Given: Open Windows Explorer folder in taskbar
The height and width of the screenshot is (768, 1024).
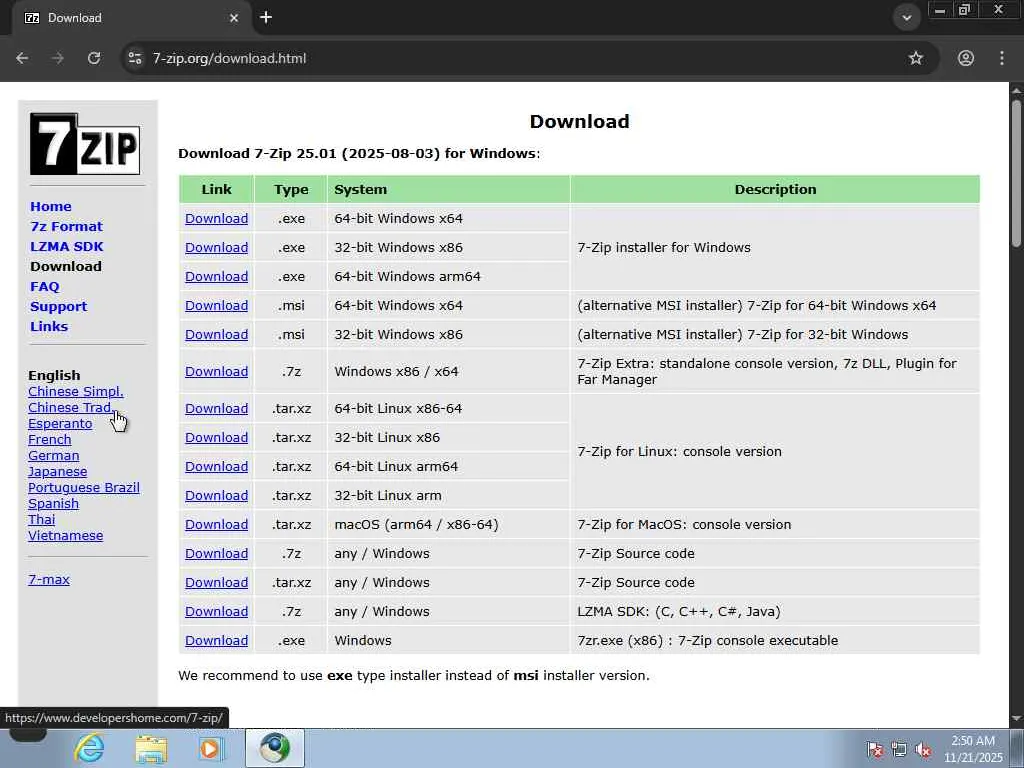Looking at the screenshot, I should [151, 748].
